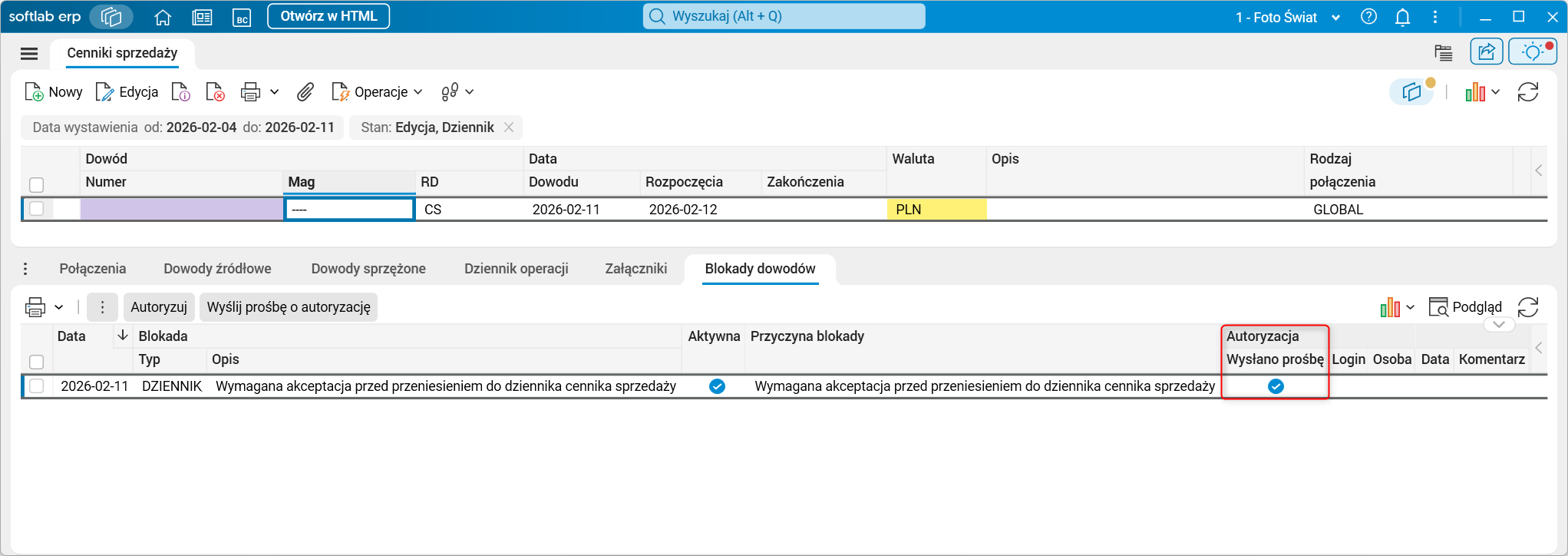This screenshot has width=1568, height=556.
Task: Open the tabs three-dots menu beside Połączenia
Action: pos(25,269)
